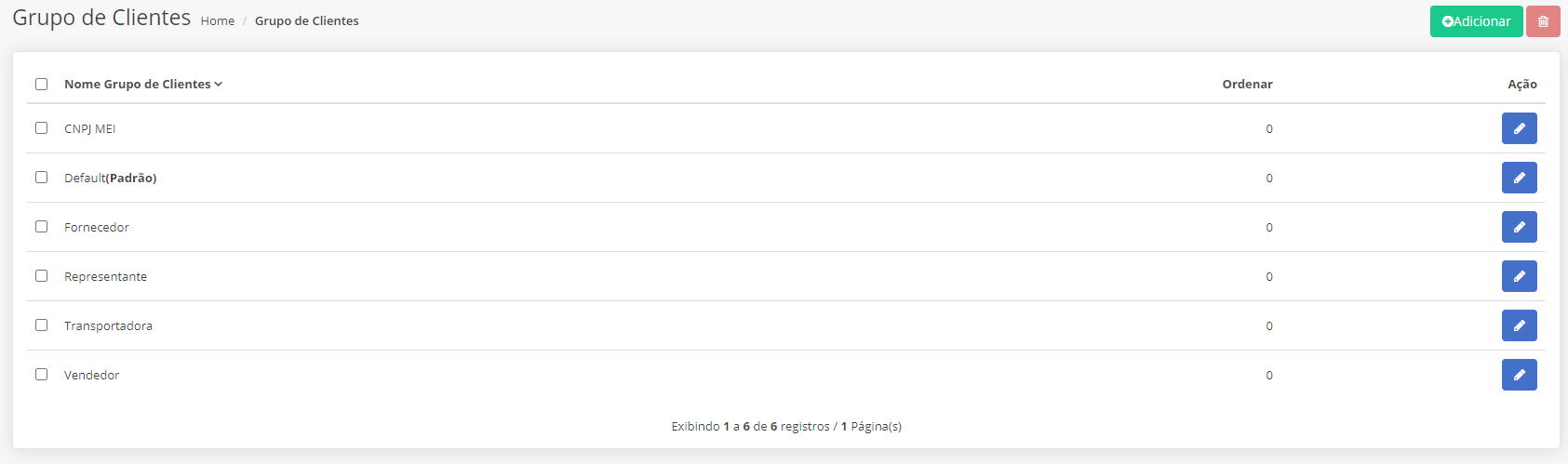Image resolution: width=1568 pixels, height=464 pixels.
Task: Go to the Home breadcrumb link
Action: coord(218,20)
